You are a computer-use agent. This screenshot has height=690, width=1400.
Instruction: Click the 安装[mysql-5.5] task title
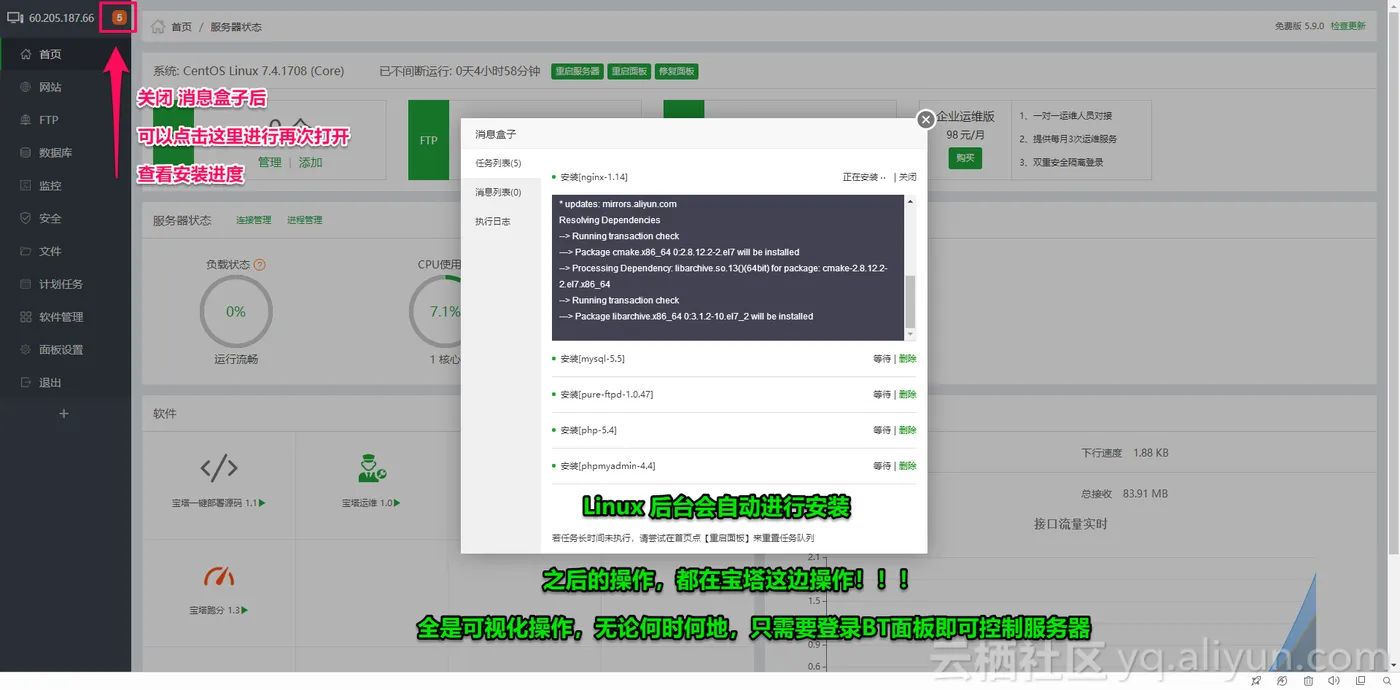pos(592,359)
